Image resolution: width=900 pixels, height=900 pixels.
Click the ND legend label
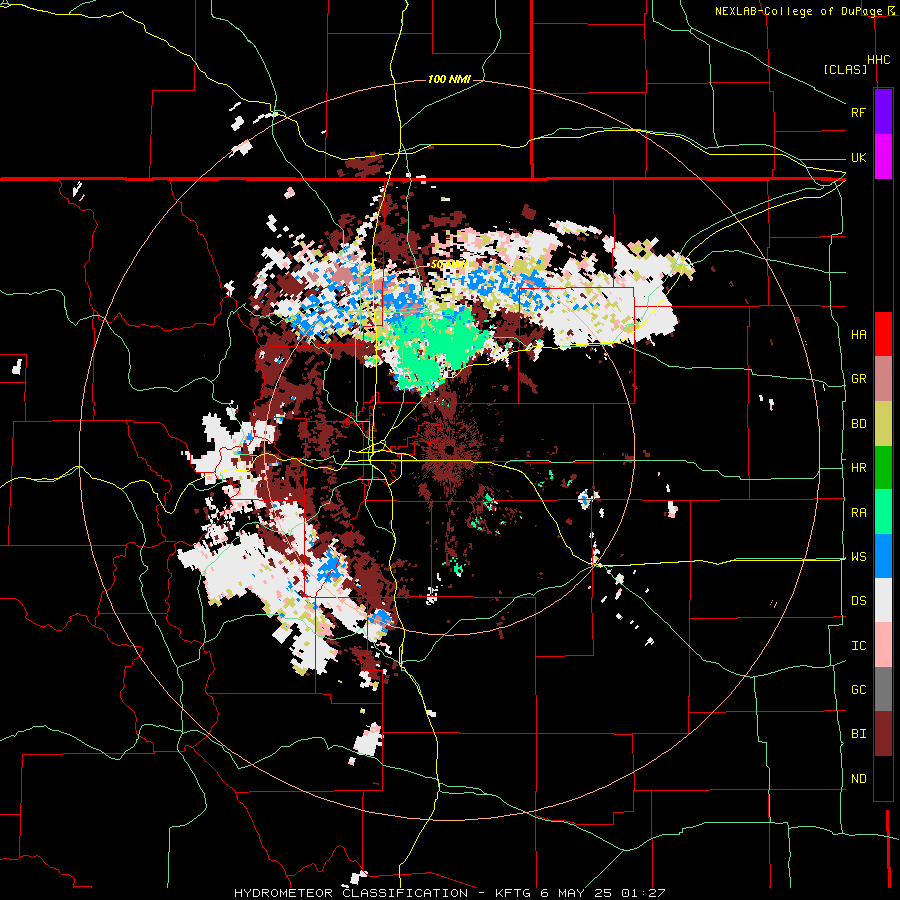858,779
